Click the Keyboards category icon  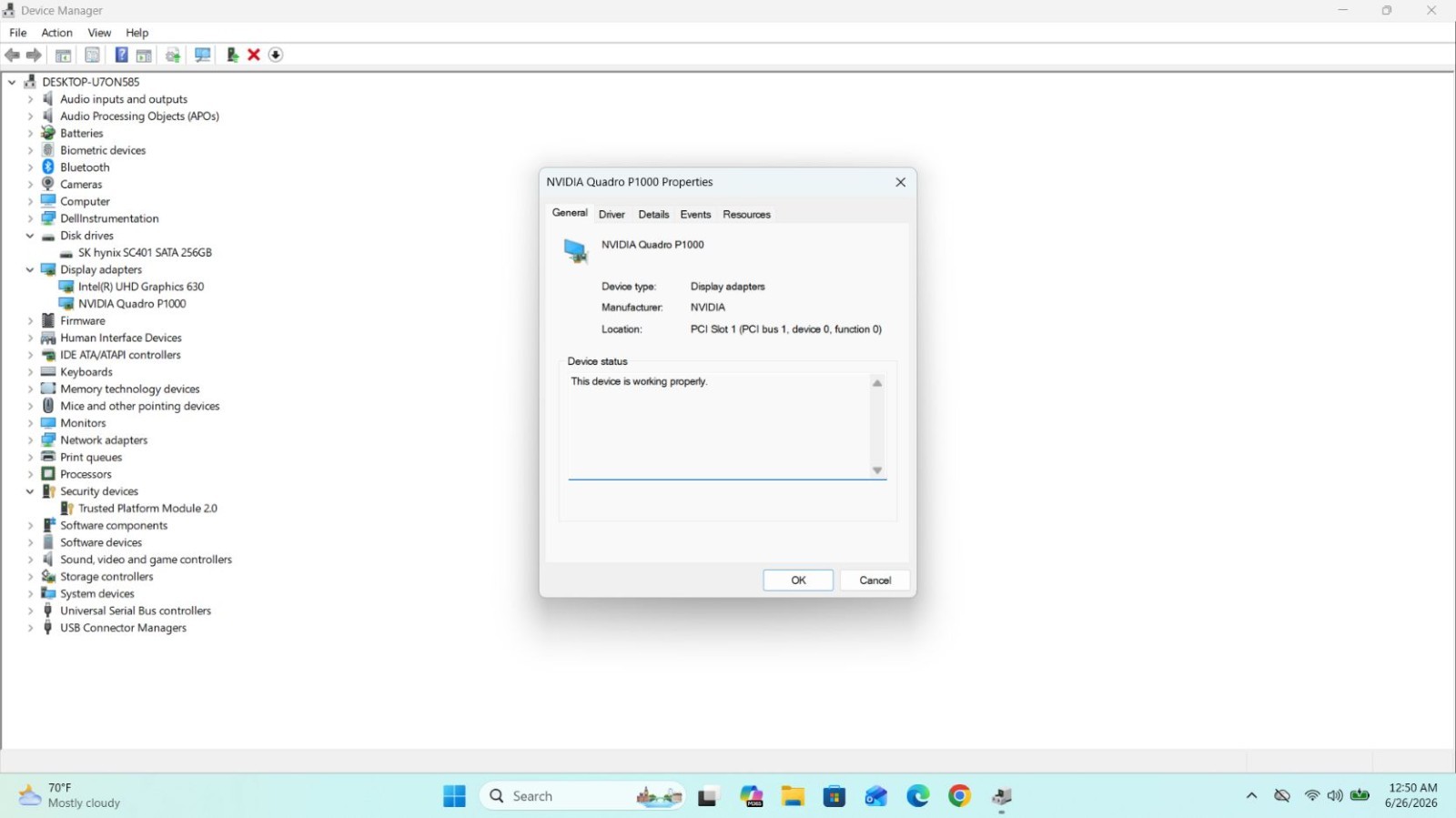pyautogui.click(x=48, y=372)
